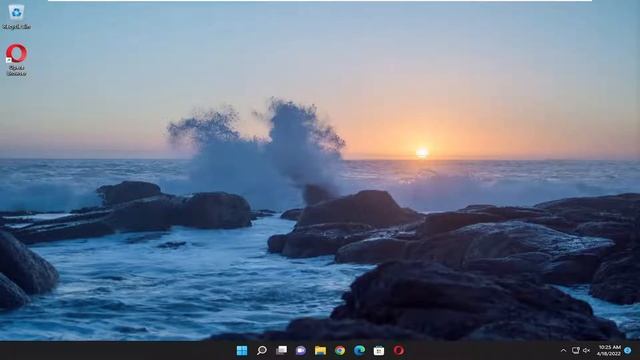Open network status in system tray
The width and height of the screenshot is (640, 360).
(576, 350)
